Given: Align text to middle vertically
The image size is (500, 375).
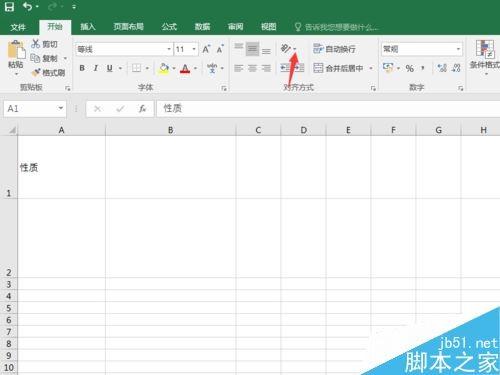Looking at the screenshot, I should (x=252, y=49).
